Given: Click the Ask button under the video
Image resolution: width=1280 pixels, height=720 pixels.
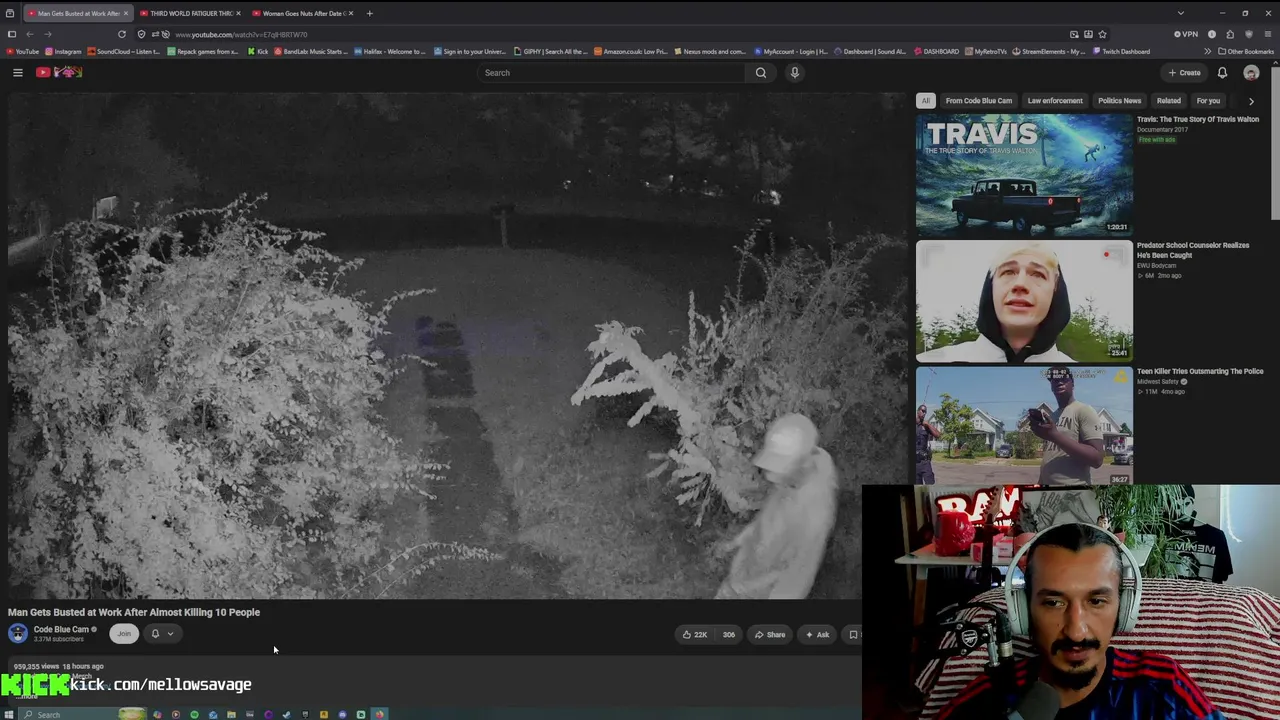Looking at the screenshot, I should click(817, 634).
